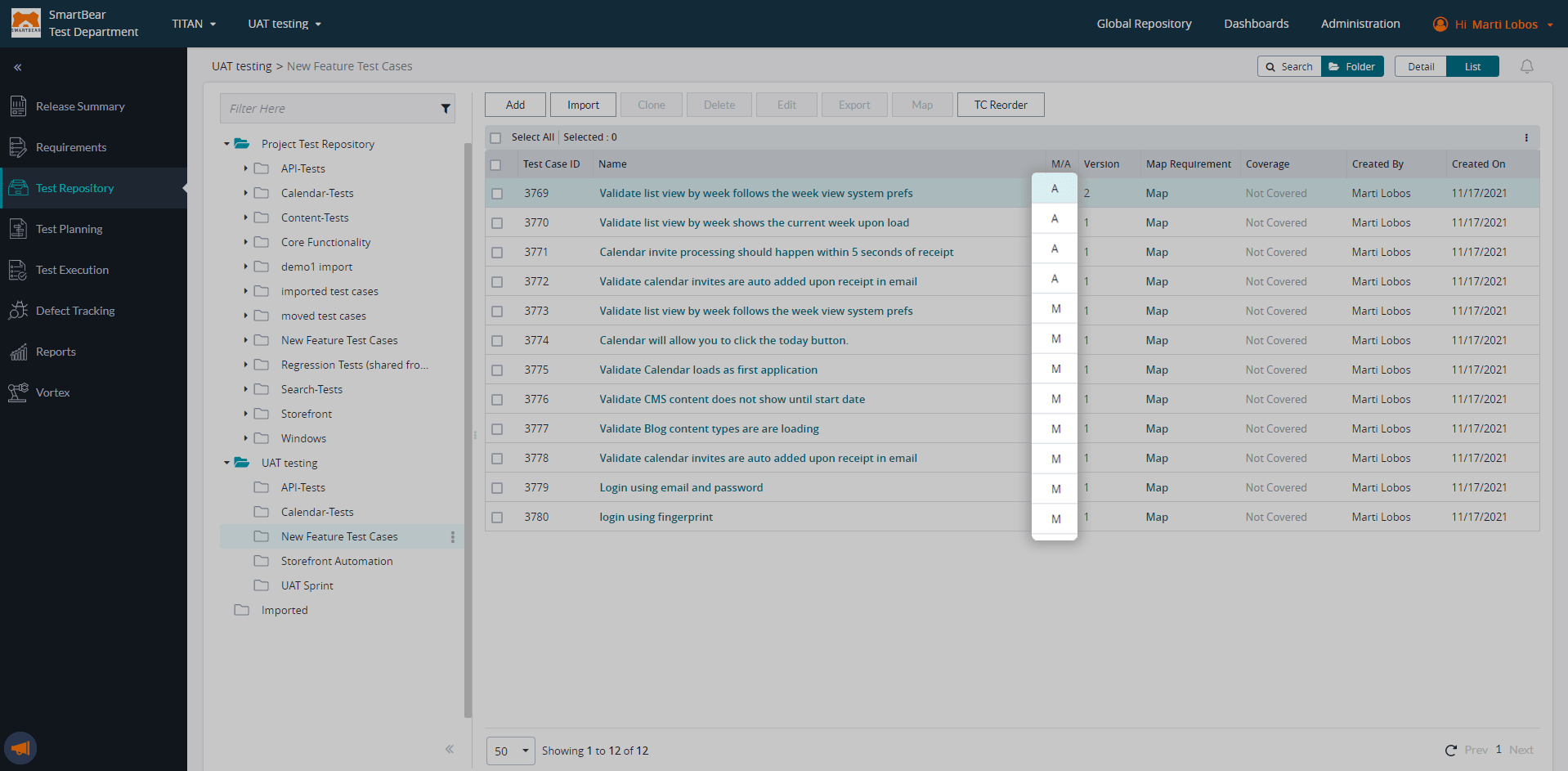Check the box for test case 3772

point(497,282)
